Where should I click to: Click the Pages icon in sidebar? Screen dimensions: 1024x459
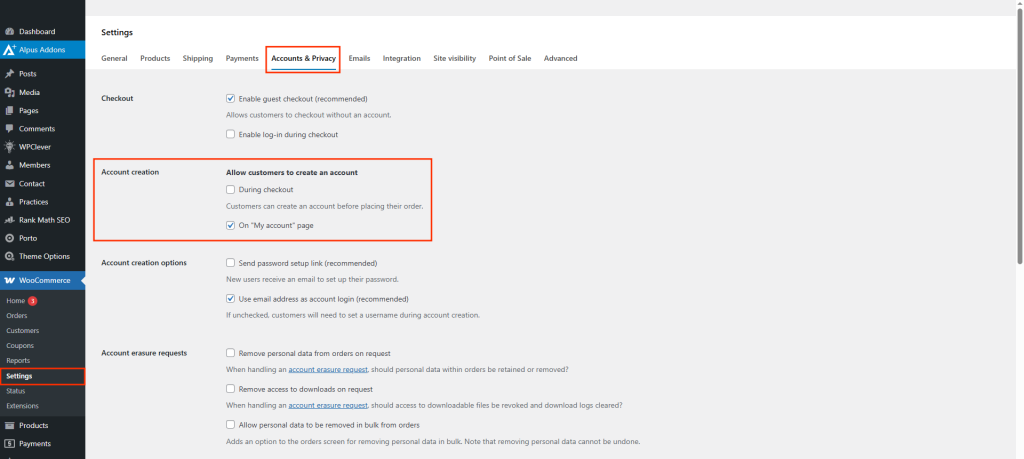(x=9, y=110)
